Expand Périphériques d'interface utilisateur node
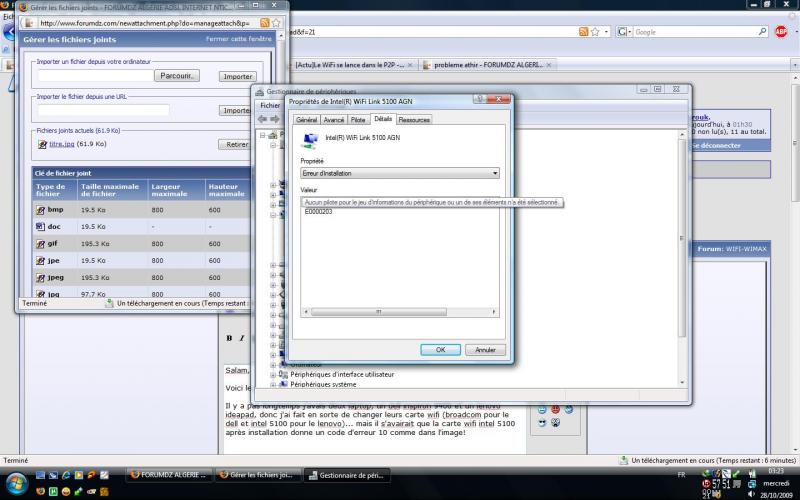This screenshot has width=800, height=500. [273, 374]
